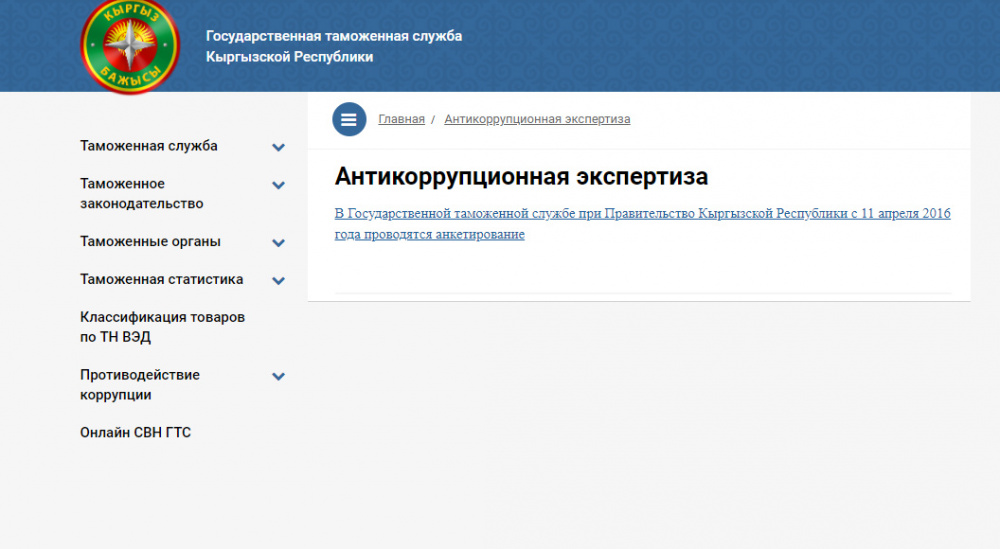Click the Kyrgyz customs emblem logo

[129, 46]
